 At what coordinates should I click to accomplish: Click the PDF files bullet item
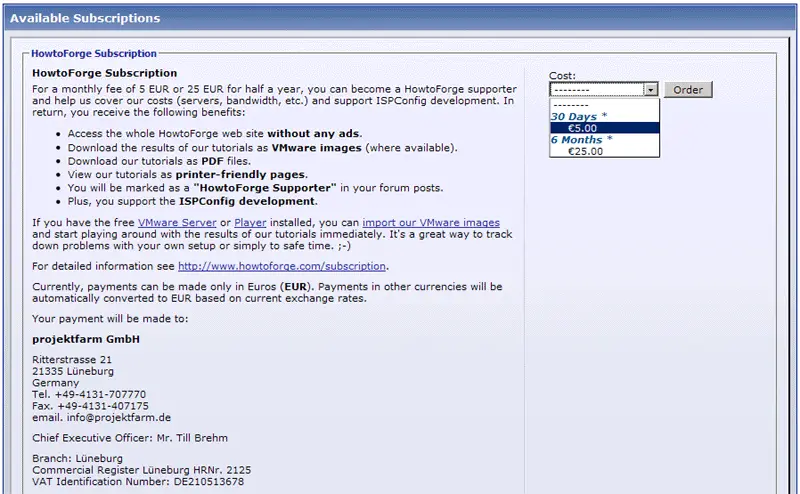point(159,161)
